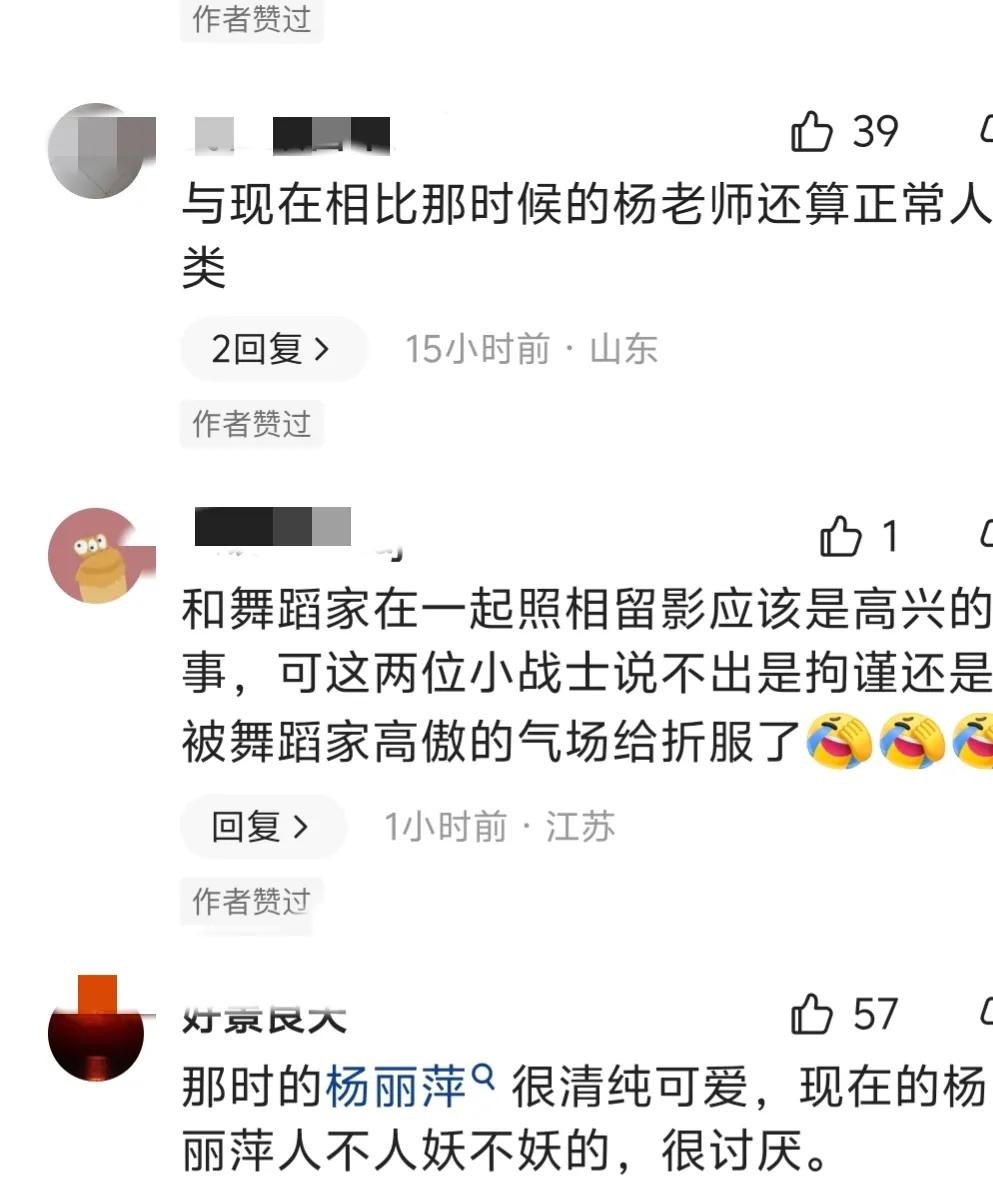Click the chevron next to 回复

tap(301, 827)
